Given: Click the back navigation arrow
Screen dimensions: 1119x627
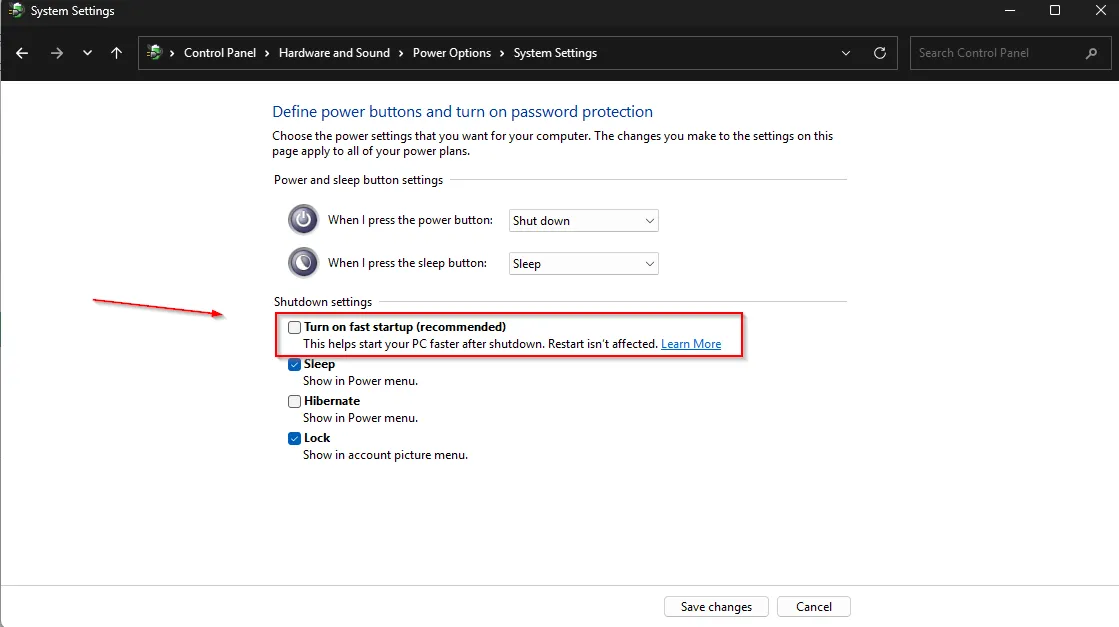Looking at the screenshot, I should coord(21,52).
